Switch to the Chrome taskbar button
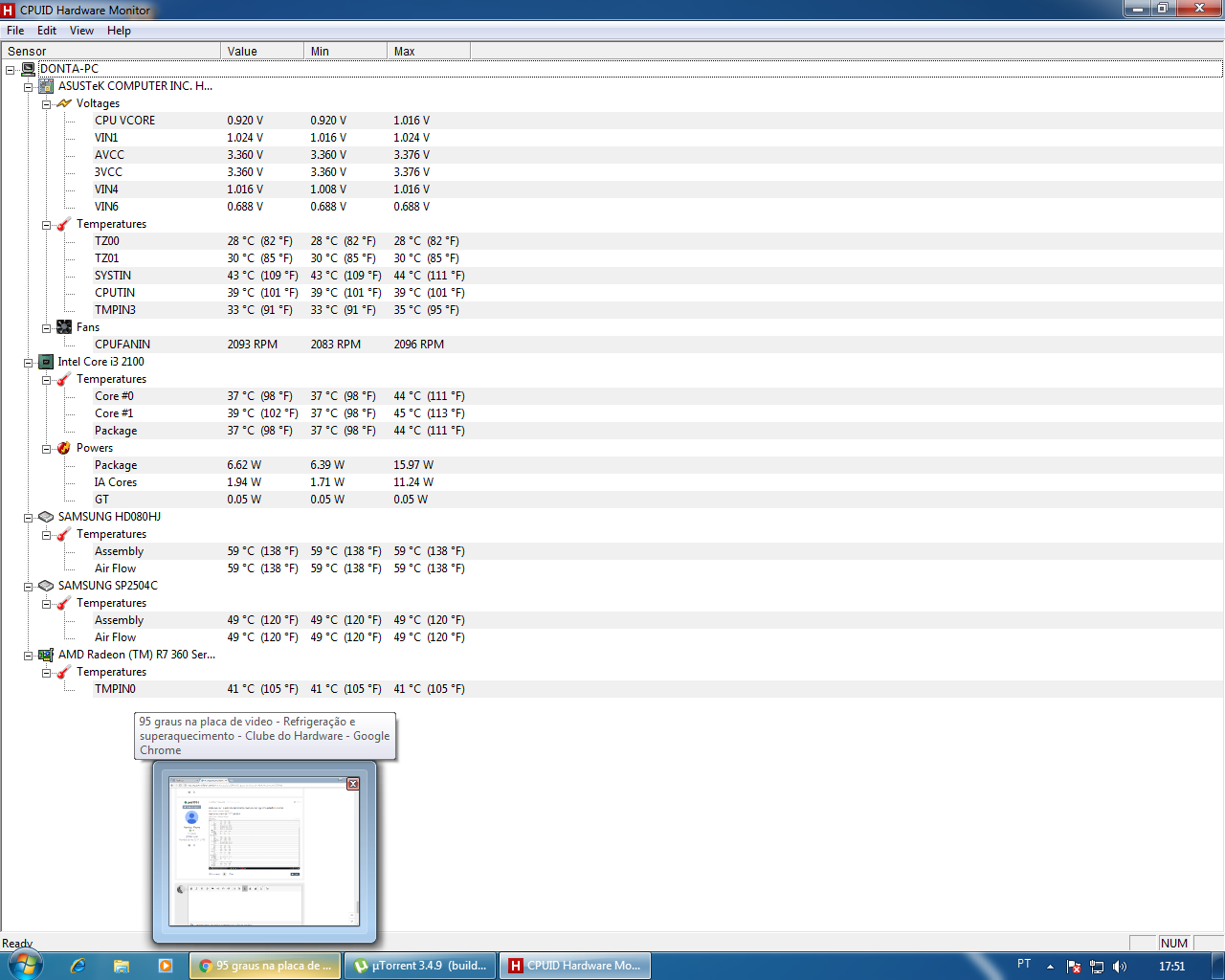The height and width of the screenshot is (980, 1225). 265,966
